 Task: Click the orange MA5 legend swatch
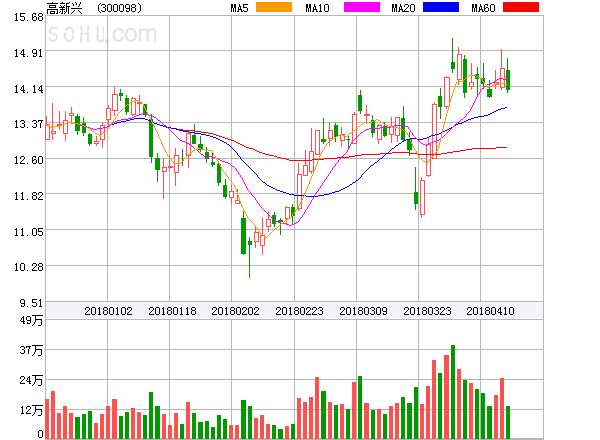[274, 7]
